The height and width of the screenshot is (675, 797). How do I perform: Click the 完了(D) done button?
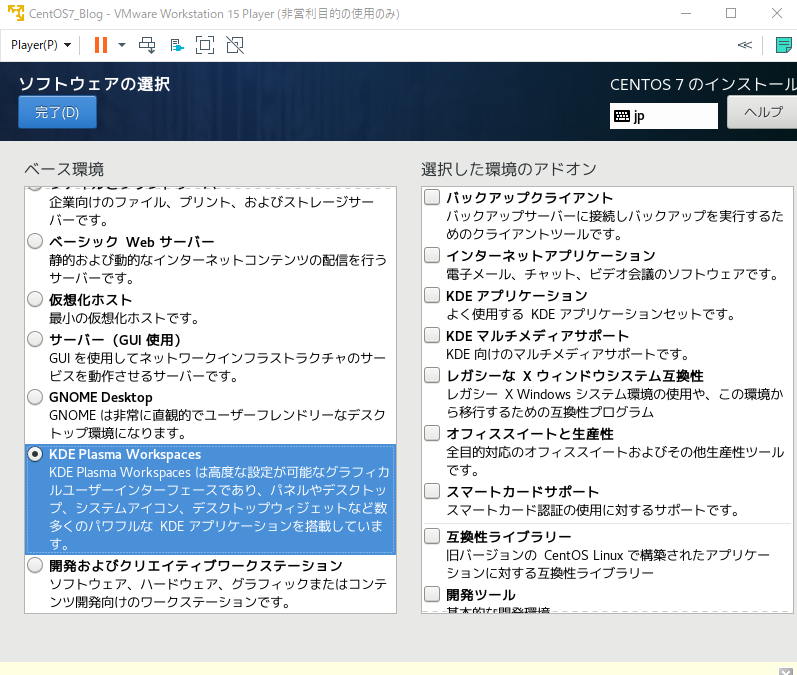pos(57,112)
